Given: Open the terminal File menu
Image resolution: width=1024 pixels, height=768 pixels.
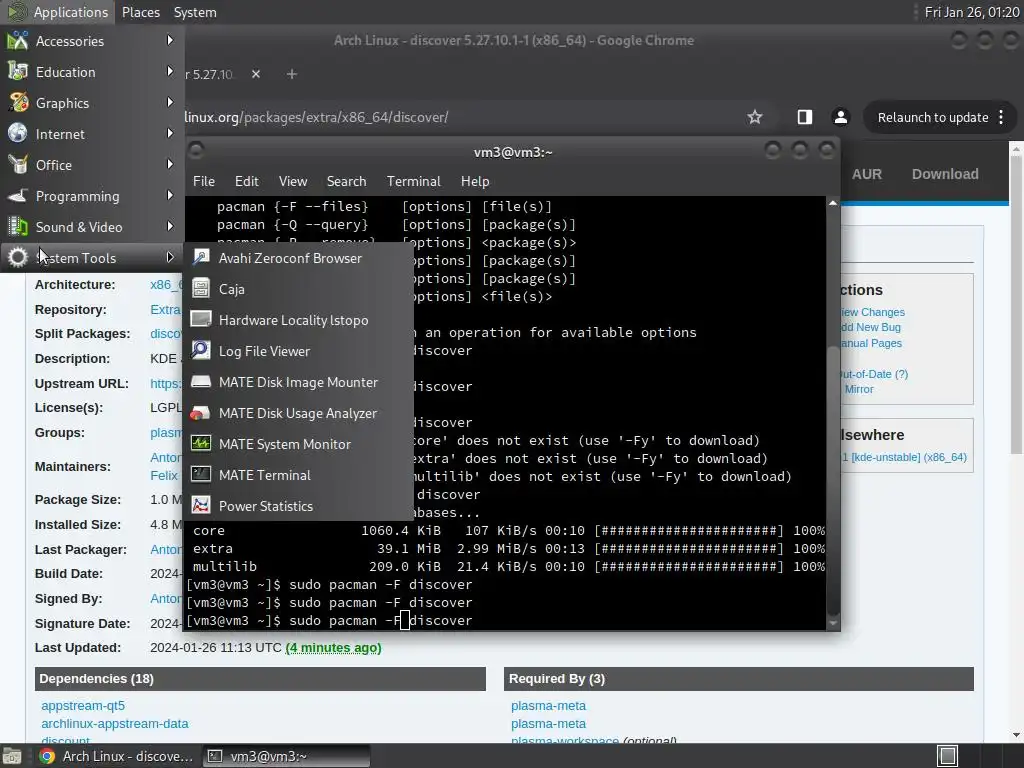Looking at the screenshot, I should click(x=204, y=182).
